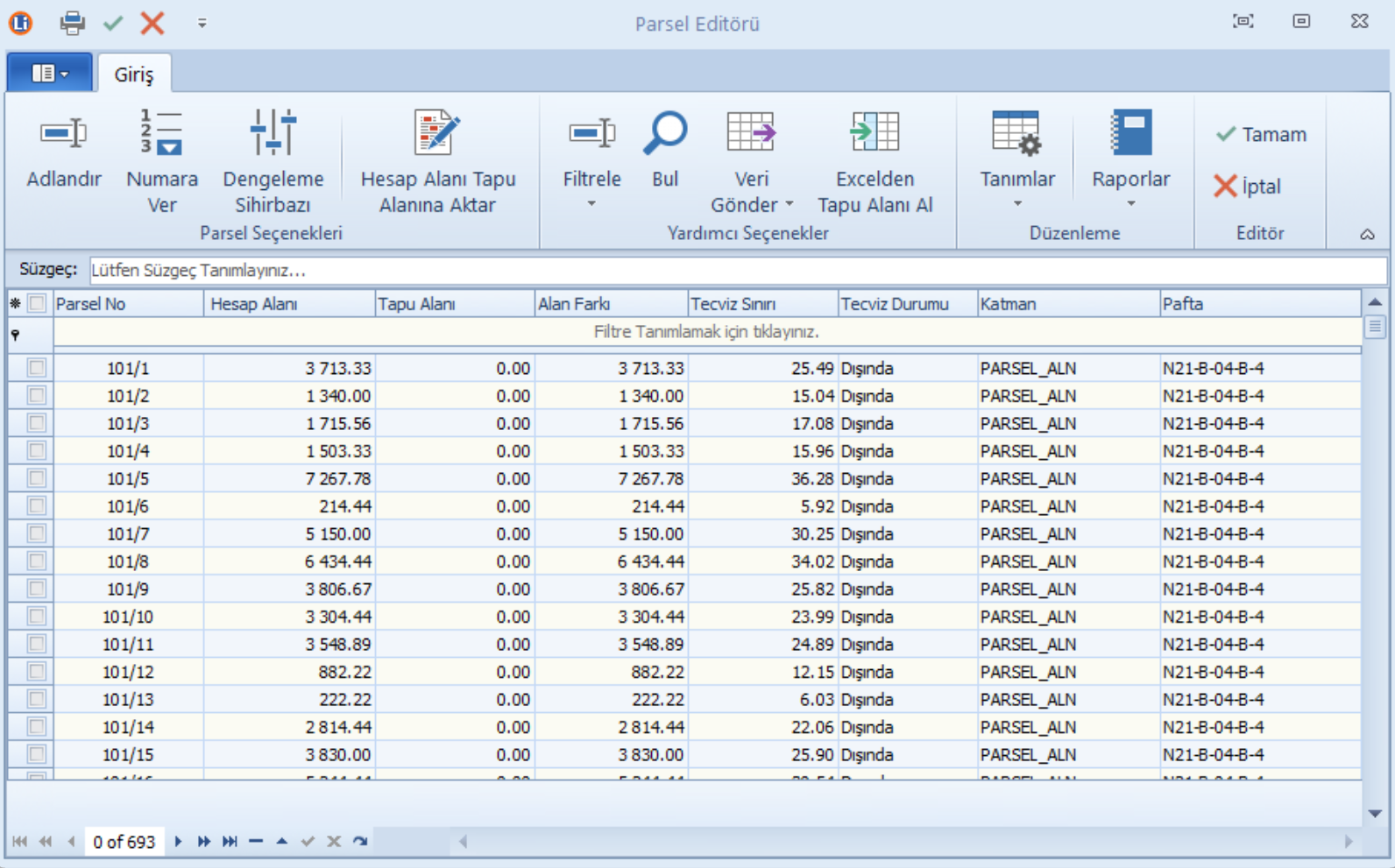The height and width of the screenshot is (868, 1395).
Task: Expand the Veri Gönder dropdown arrow
Action: click(x=790, y=204)
